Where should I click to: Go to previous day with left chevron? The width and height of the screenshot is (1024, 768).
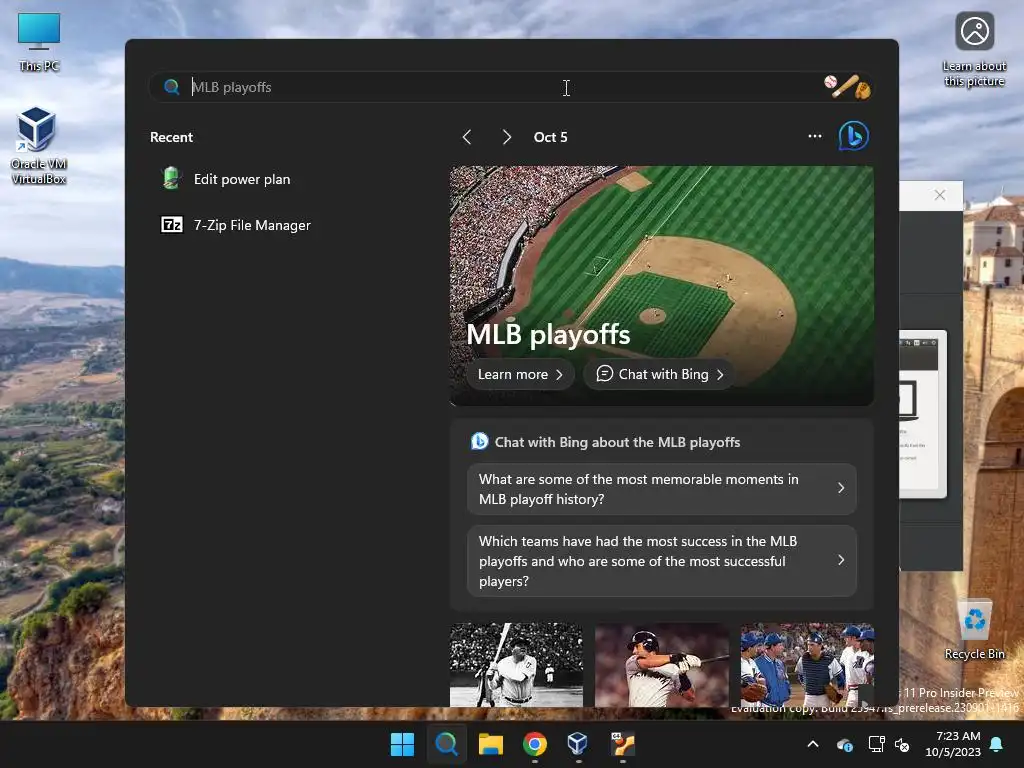coord(466,137)
